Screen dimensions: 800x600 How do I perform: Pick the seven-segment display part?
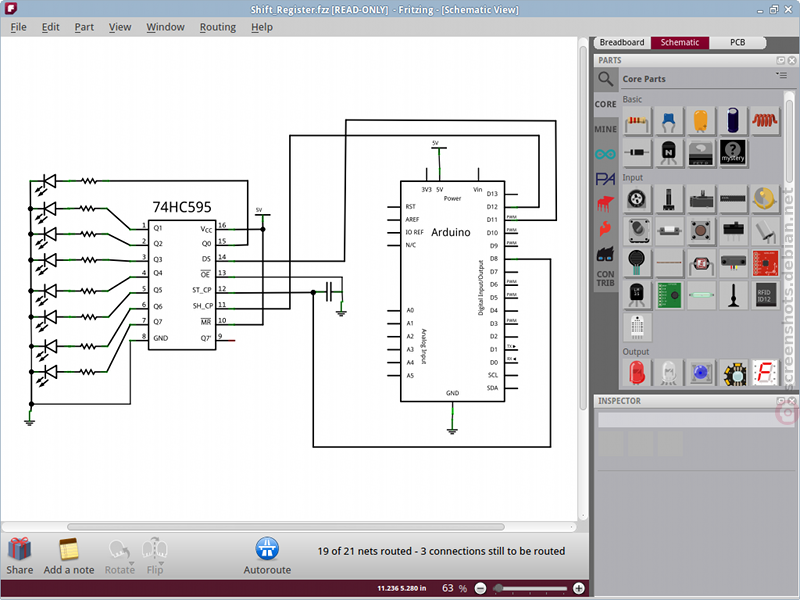pyautogui.click(x=765, y=372)
